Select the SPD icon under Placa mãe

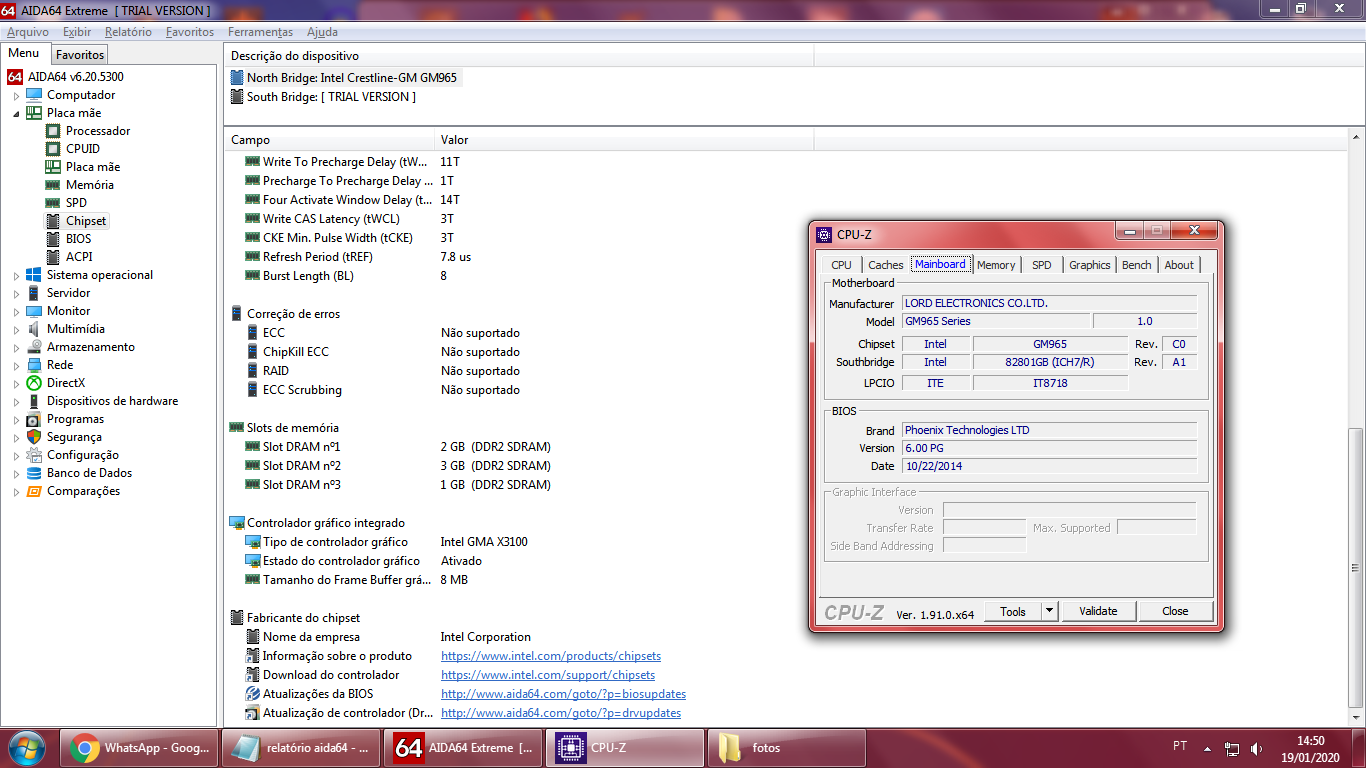53,203
